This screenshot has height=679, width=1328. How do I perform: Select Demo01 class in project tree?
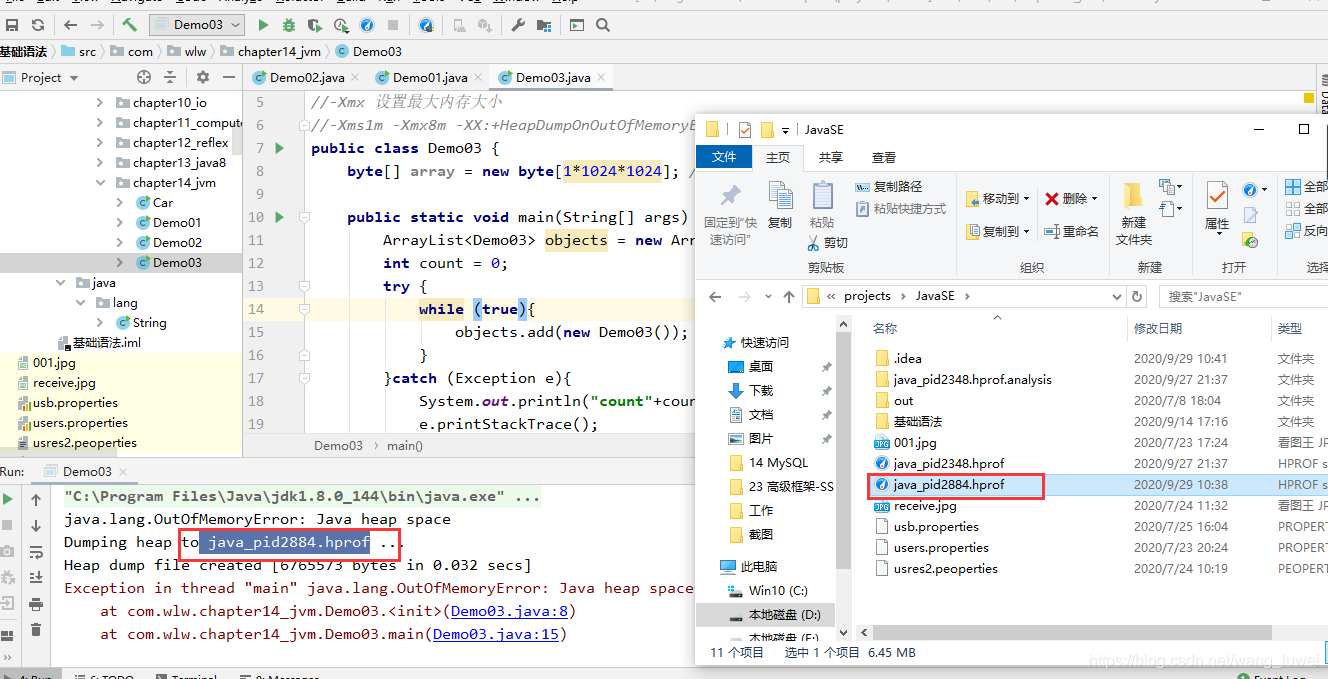point(177,222)
